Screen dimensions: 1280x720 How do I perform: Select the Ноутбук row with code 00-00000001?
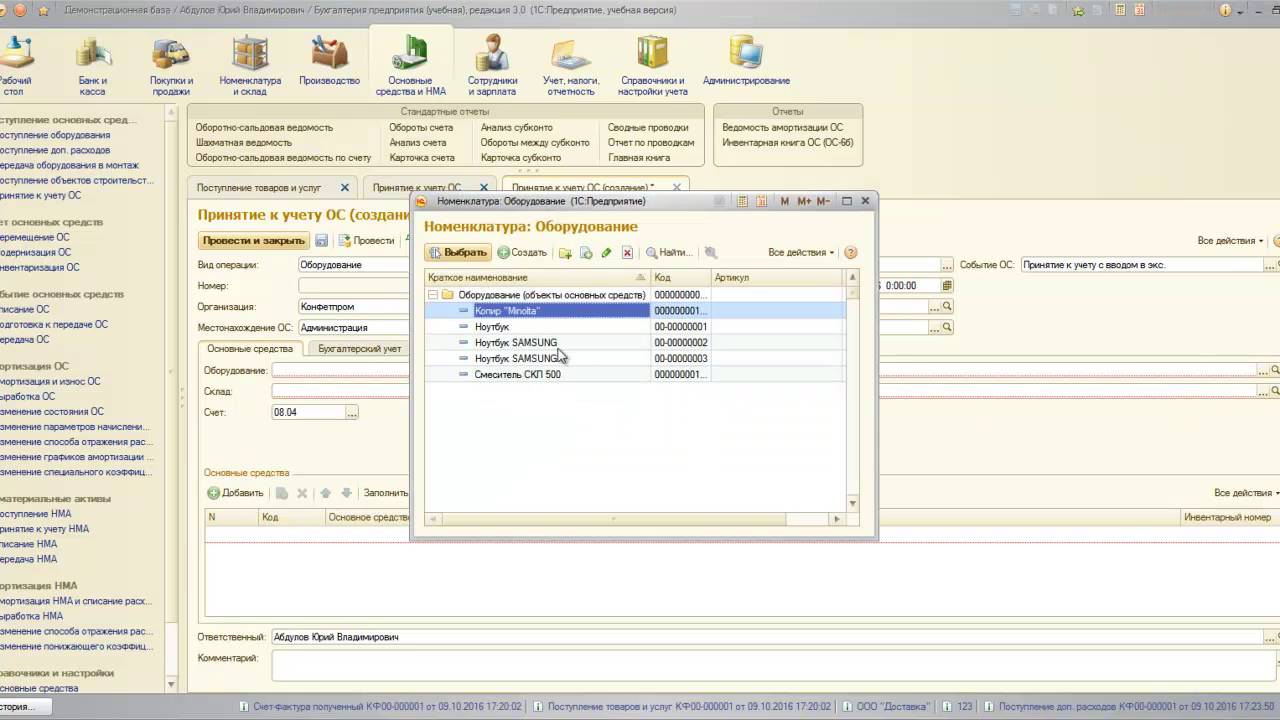[x=635, y=327]
